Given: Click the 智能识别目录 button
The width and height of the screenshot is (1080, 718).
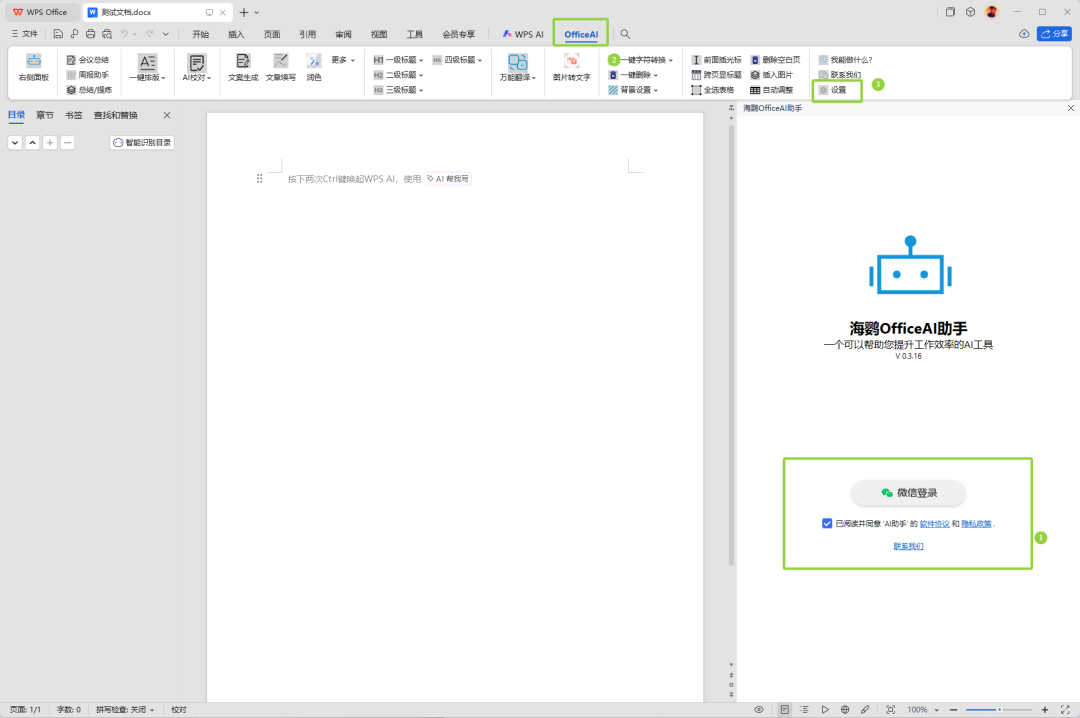Looking at the screenshot, I should pyautogui.click(x=142, y=143).
